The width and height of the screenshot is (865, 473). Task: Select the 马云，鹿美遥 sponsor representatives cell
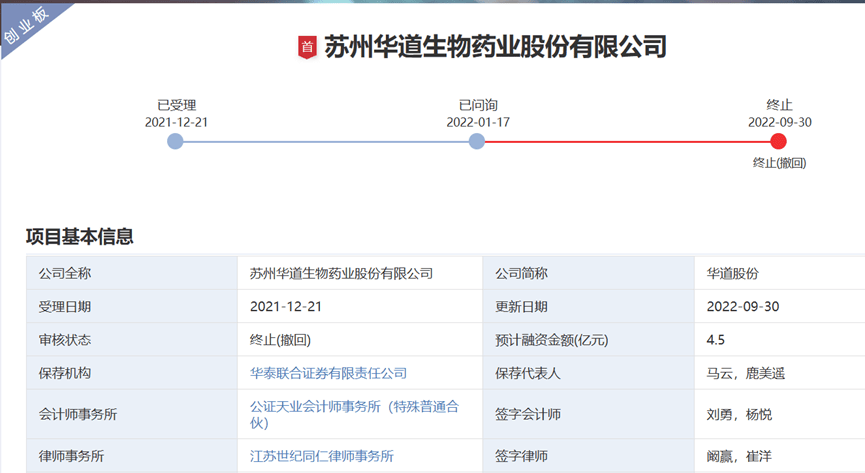tap(745, 373)
